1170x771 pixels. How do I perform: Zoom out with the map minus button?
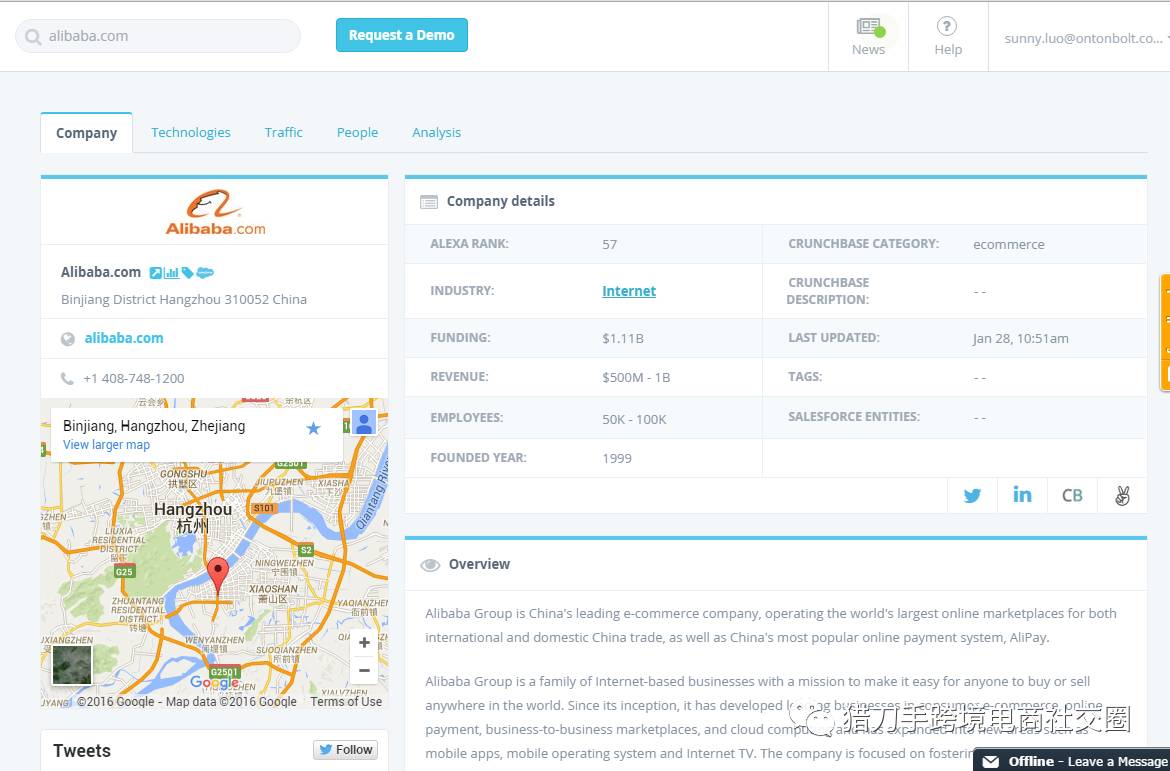[364, 670]
